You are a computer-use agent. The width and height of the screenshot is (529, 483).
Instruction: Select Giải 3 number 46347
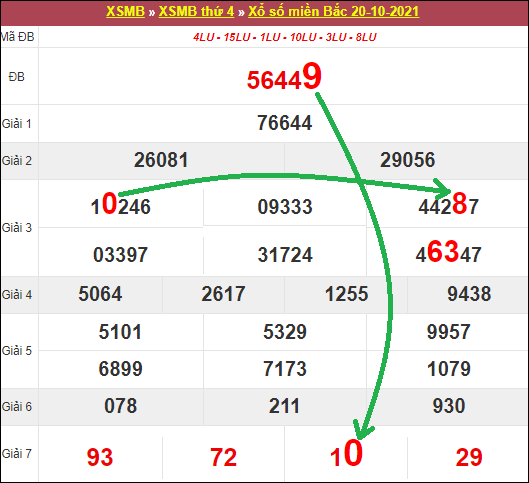(448, 252)
